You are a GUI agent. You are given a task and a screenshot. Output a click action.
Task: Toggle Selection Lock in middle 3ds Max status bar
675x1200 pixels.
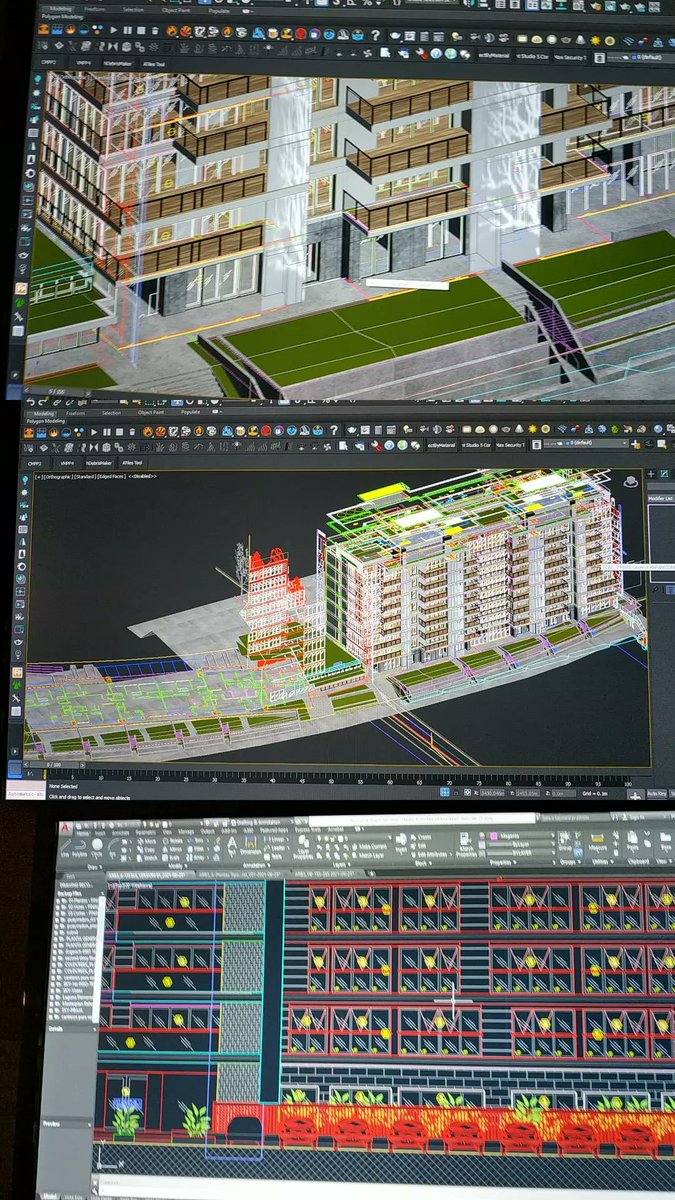click(x=456, y=793)
